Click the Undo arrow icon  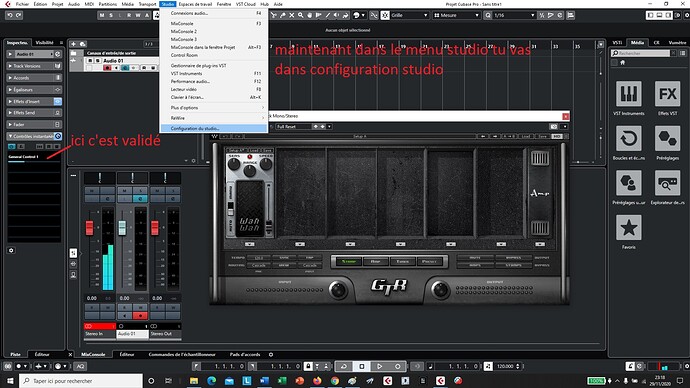pyautogui.click(x=10, y=15)
